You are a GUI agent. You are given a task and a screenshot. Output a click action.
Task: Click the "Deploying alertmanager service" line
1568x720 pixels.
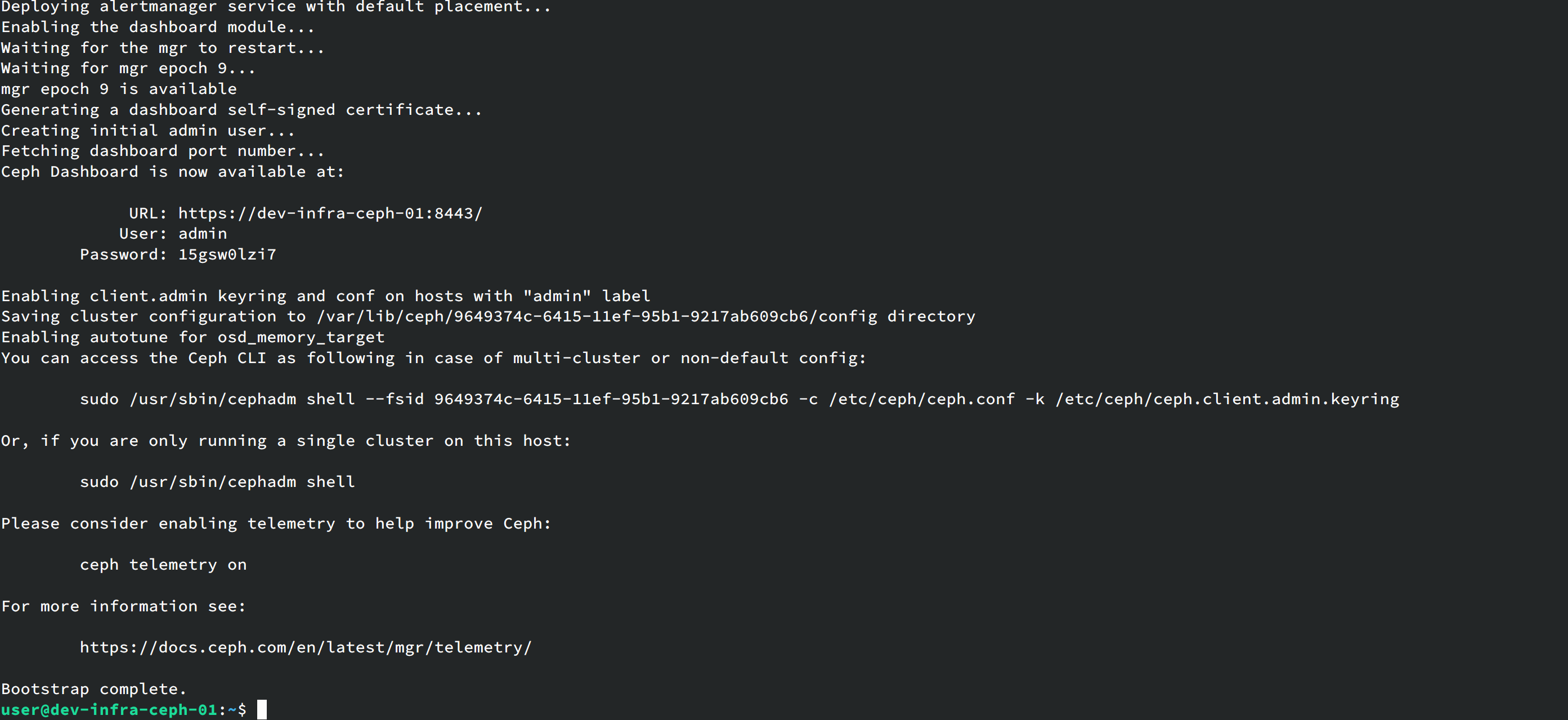point(276,7)
